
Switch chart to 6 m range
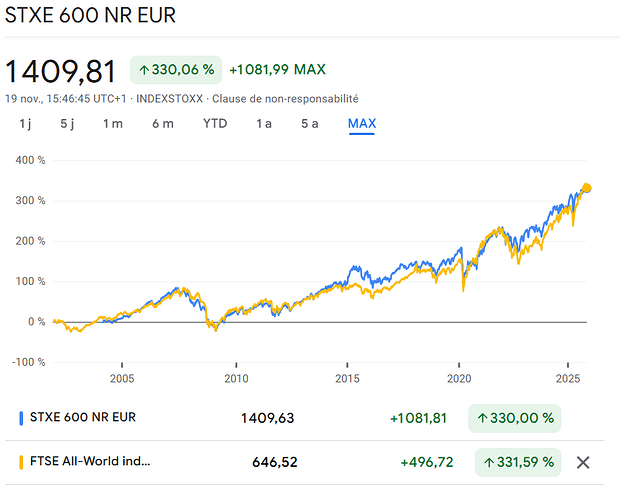[x=162, y=123]
